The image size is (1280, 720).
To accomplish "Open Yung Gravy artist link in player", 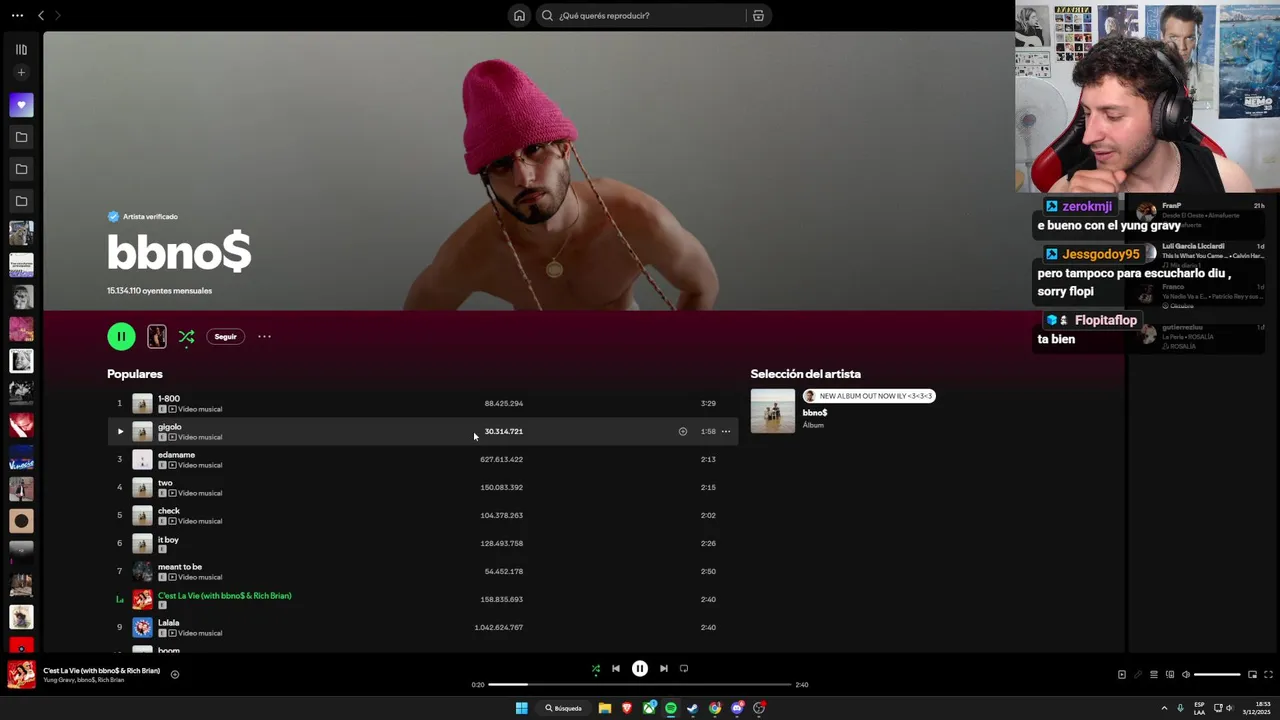I will 58,680.
